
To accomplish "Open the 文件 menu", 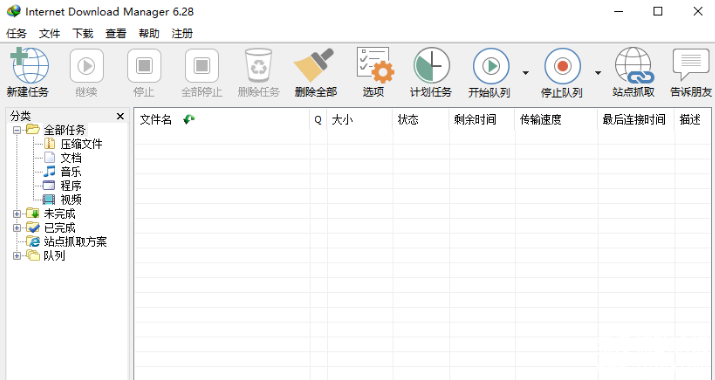I will tap(50, 33).
